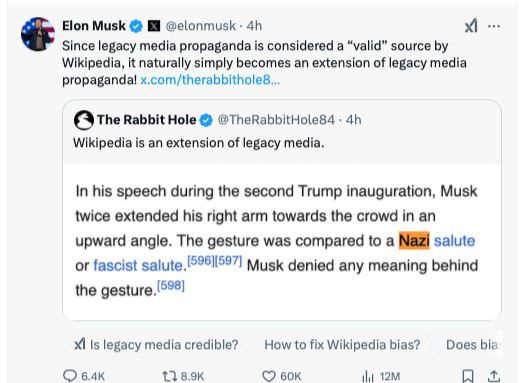Click the Grok icon at top right
519x383 pixels.
[471, 26]
